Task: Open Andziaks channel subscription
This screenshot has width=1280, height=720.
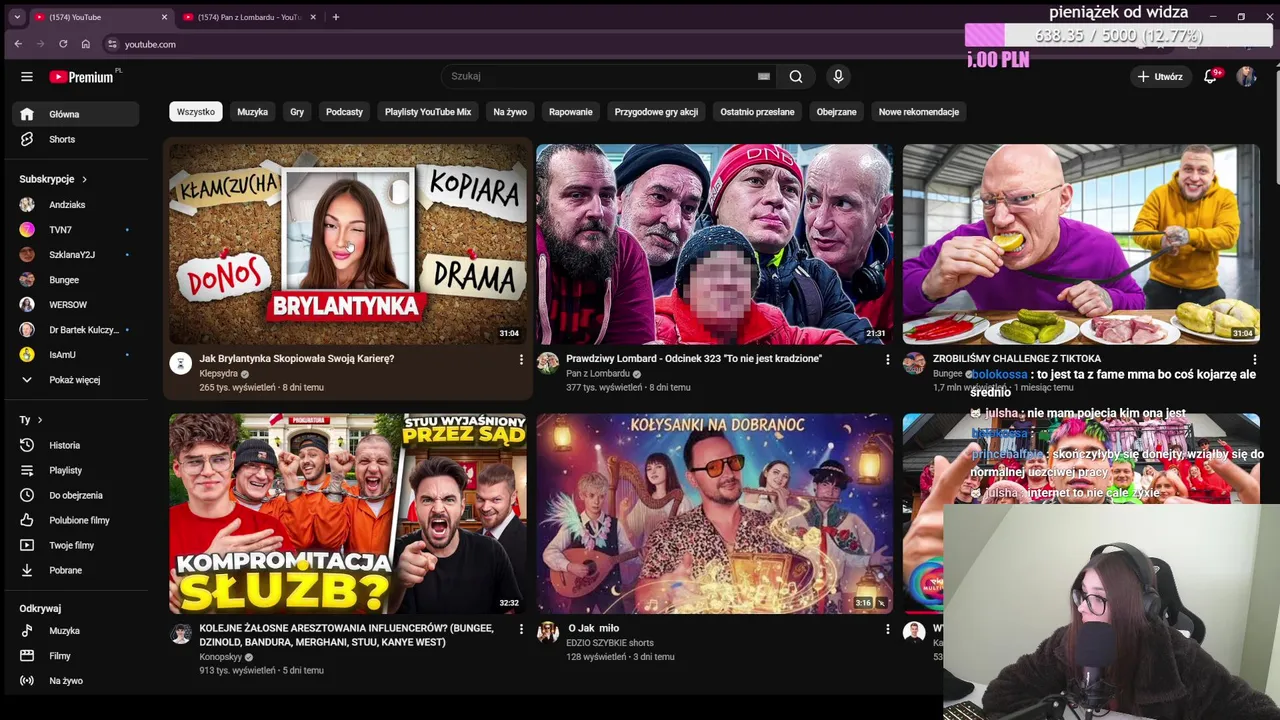Action: 76,205
